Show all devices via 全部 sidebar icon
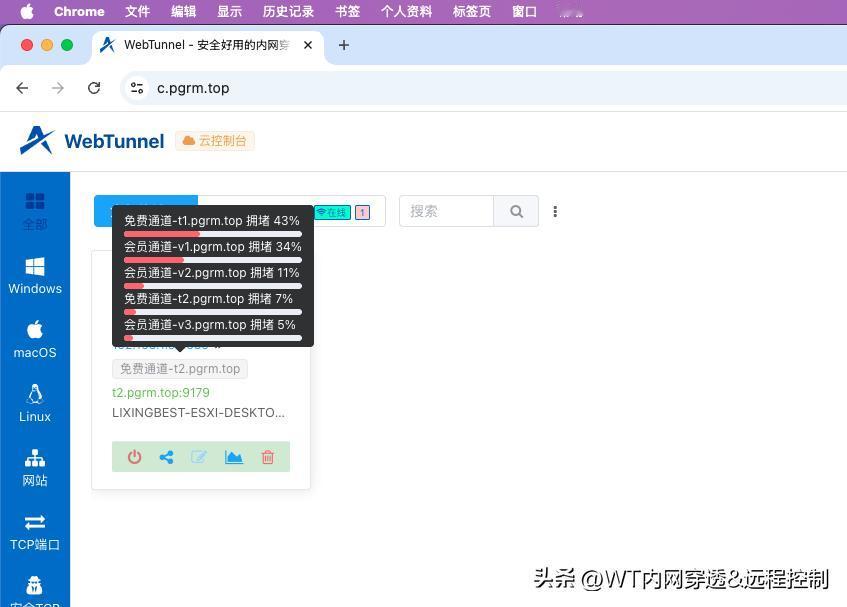The image size is (847, 607). click(x=35, y=211)
